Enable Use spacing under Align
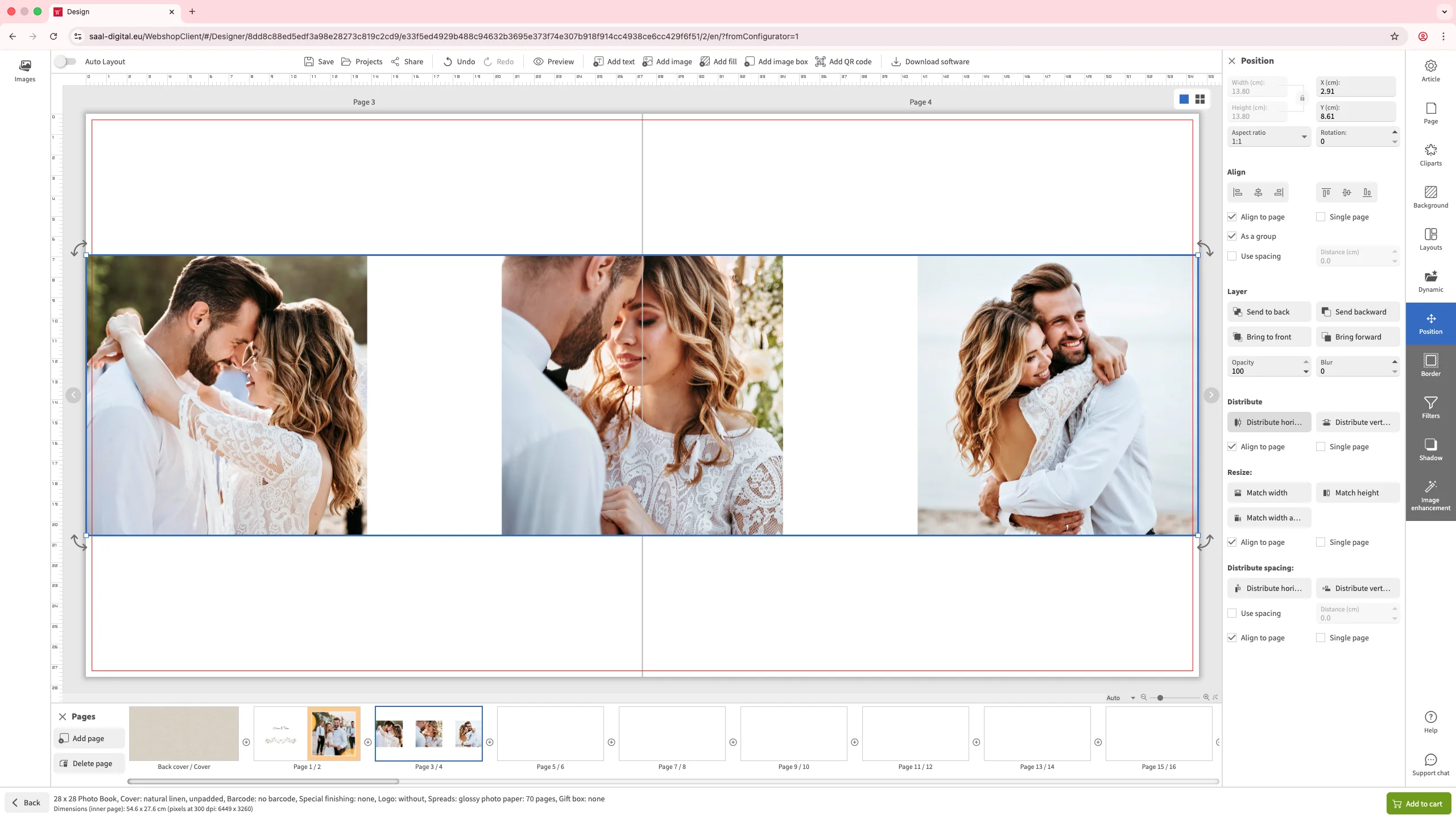The image size is (1456, 819). [x=1232, y=257]
